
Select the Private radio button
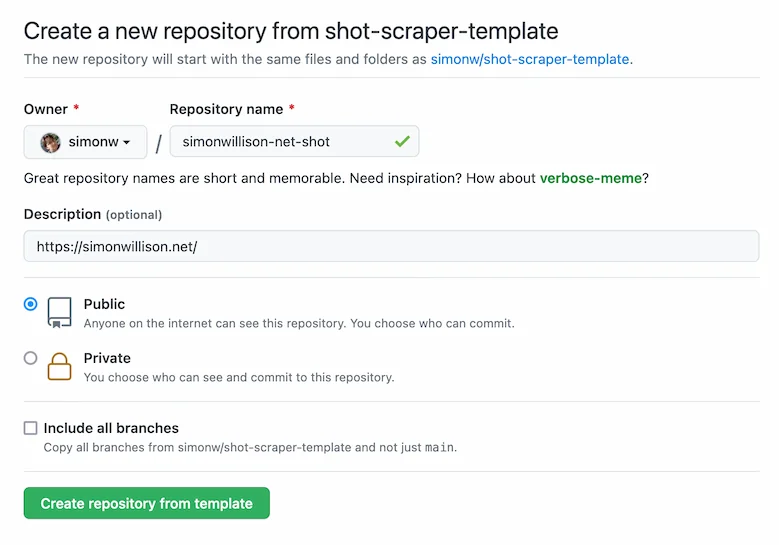(x=31, y=358)
